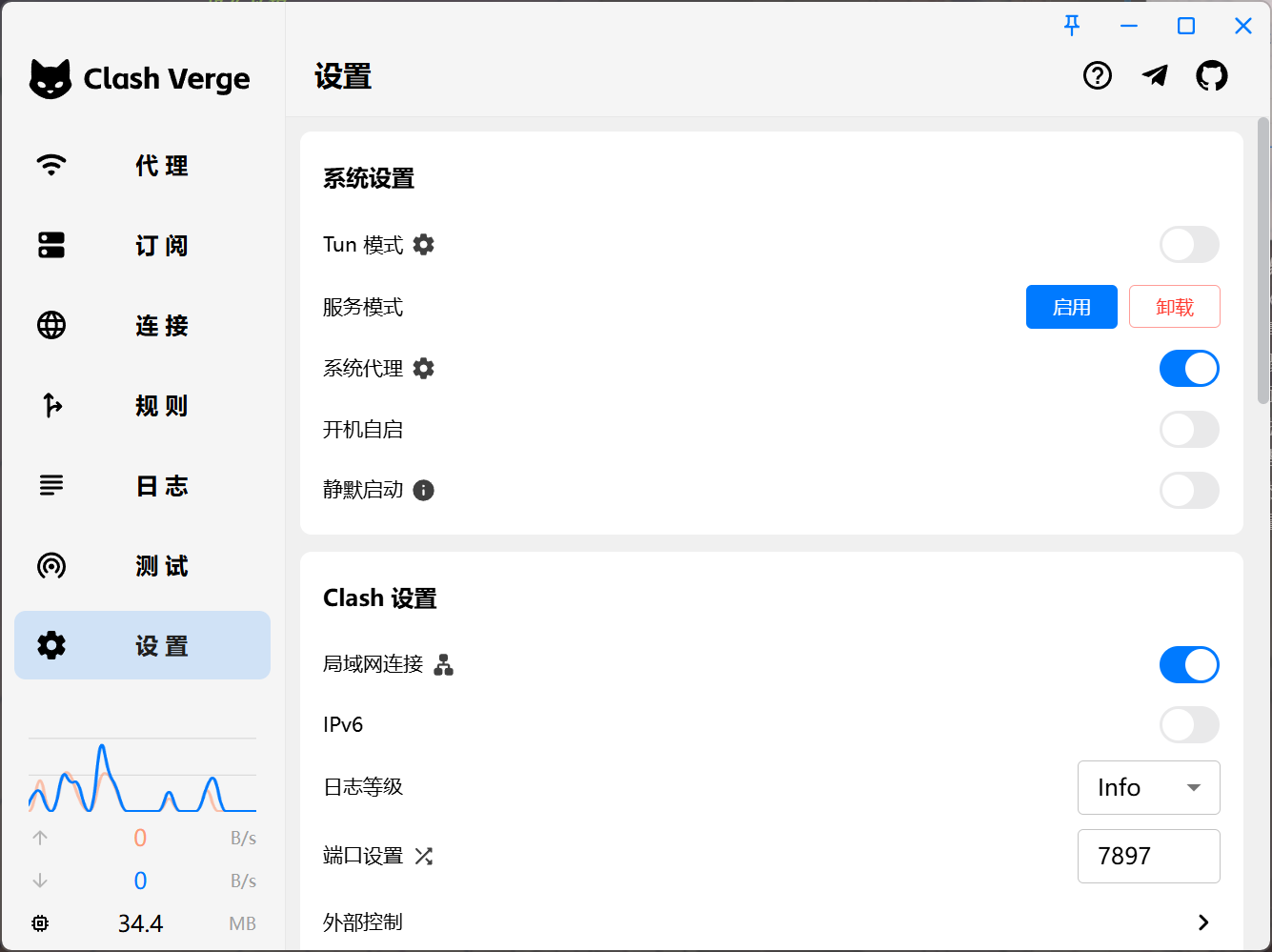The height and width of the screenshot is (952, 1272).
Task: Expand the external control (外部控制) chevron
Action: (1203, 922)
